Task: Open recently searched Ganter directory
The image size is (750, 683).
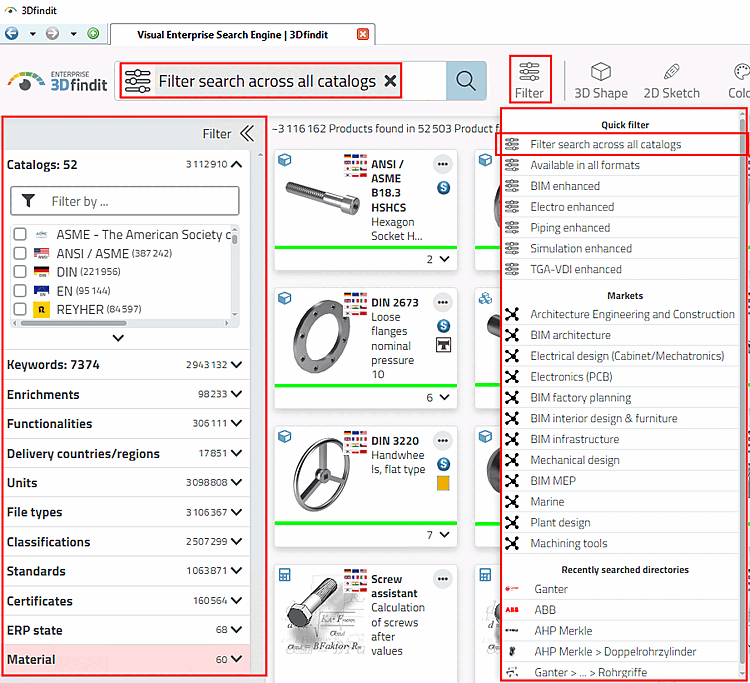Action: point(620,589)
